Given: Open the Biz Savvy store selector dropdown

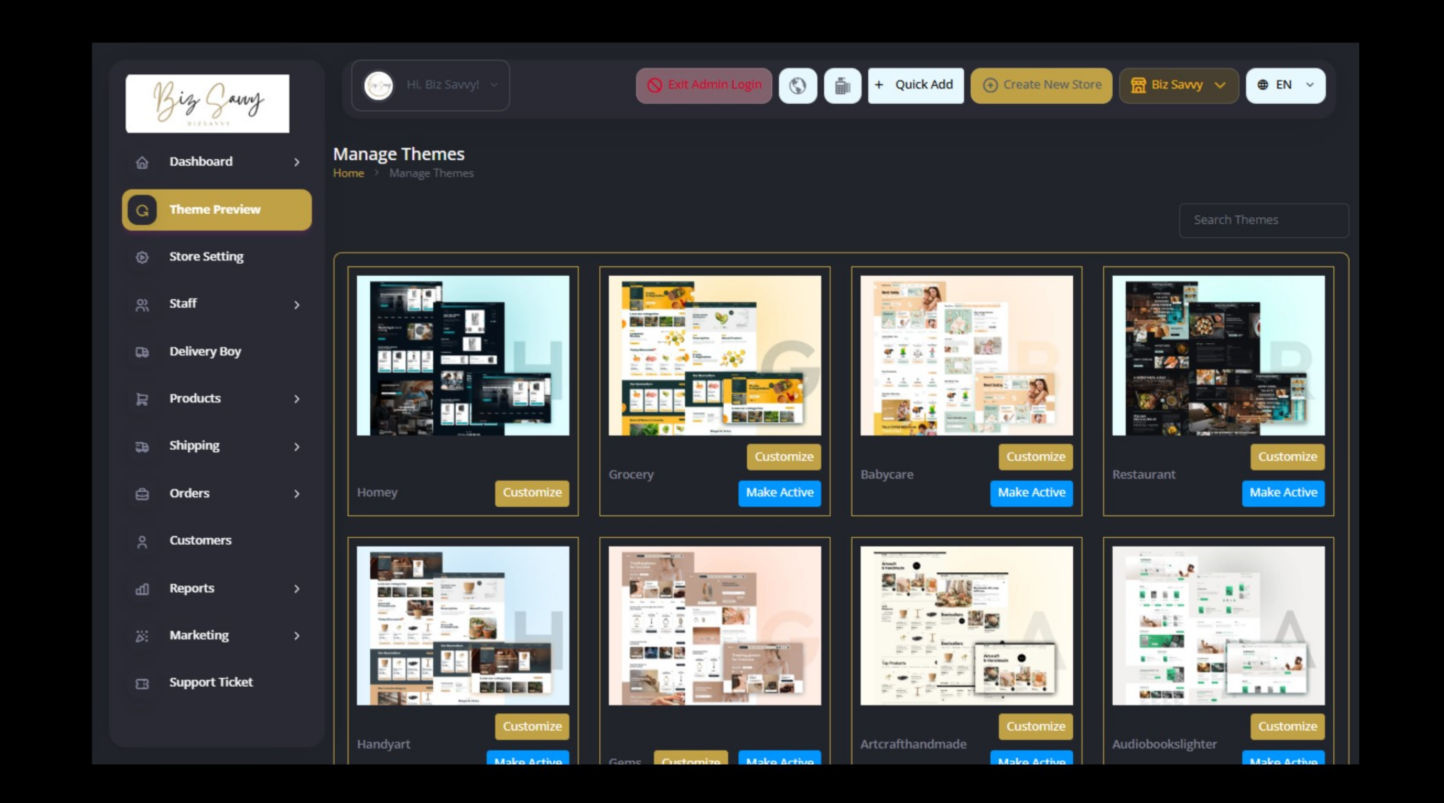Looking at the screenshot, I should click(1178, 86).
